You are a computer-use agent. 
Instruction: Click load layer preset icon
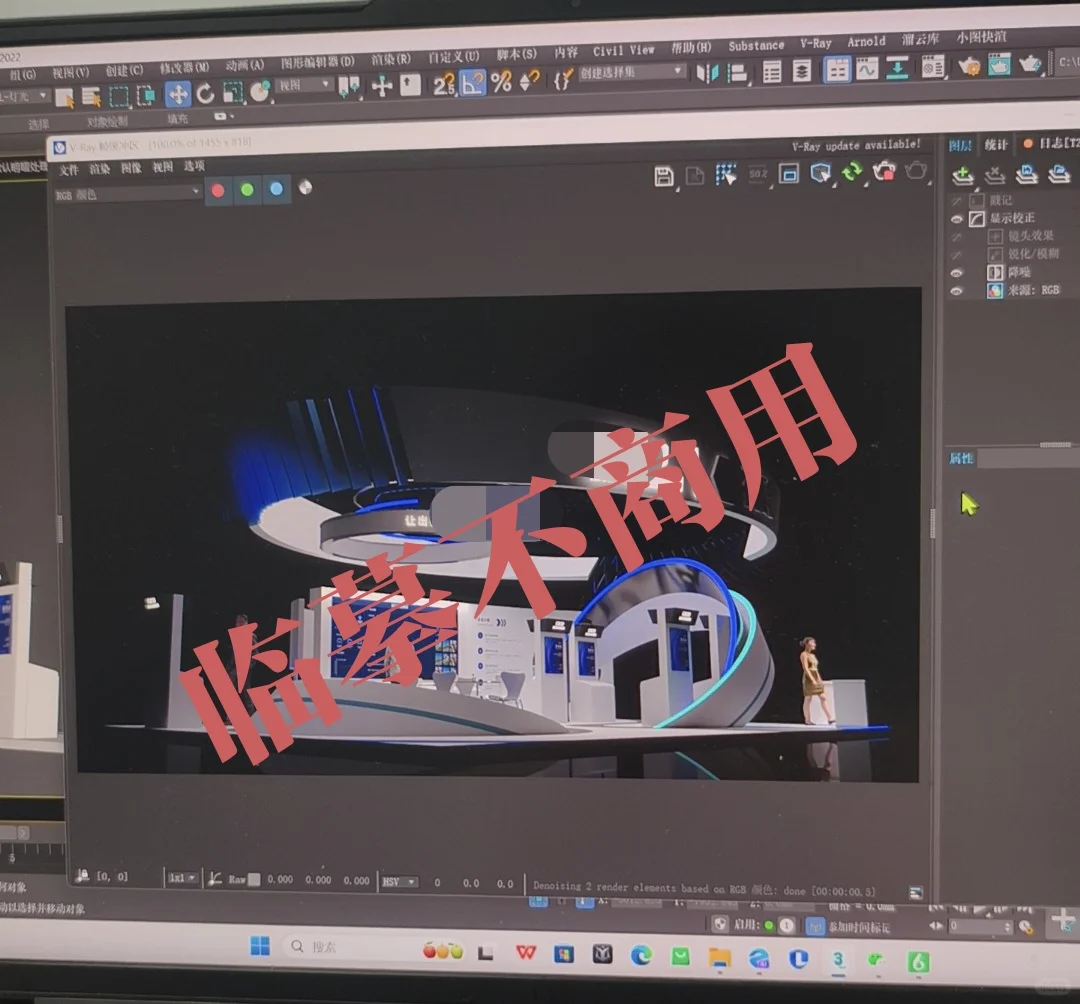click(1059, 173)
